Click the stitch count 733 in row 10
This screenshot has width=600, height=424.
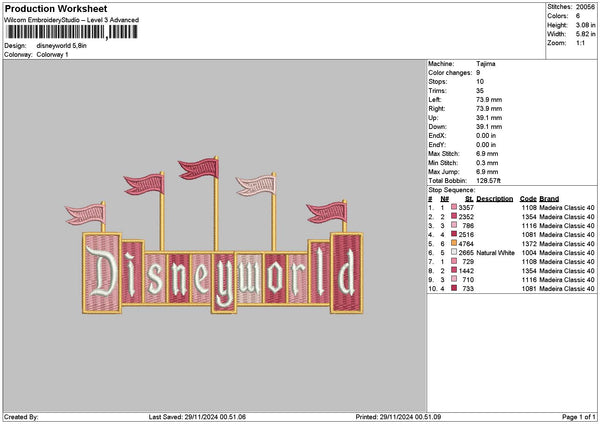468,289
